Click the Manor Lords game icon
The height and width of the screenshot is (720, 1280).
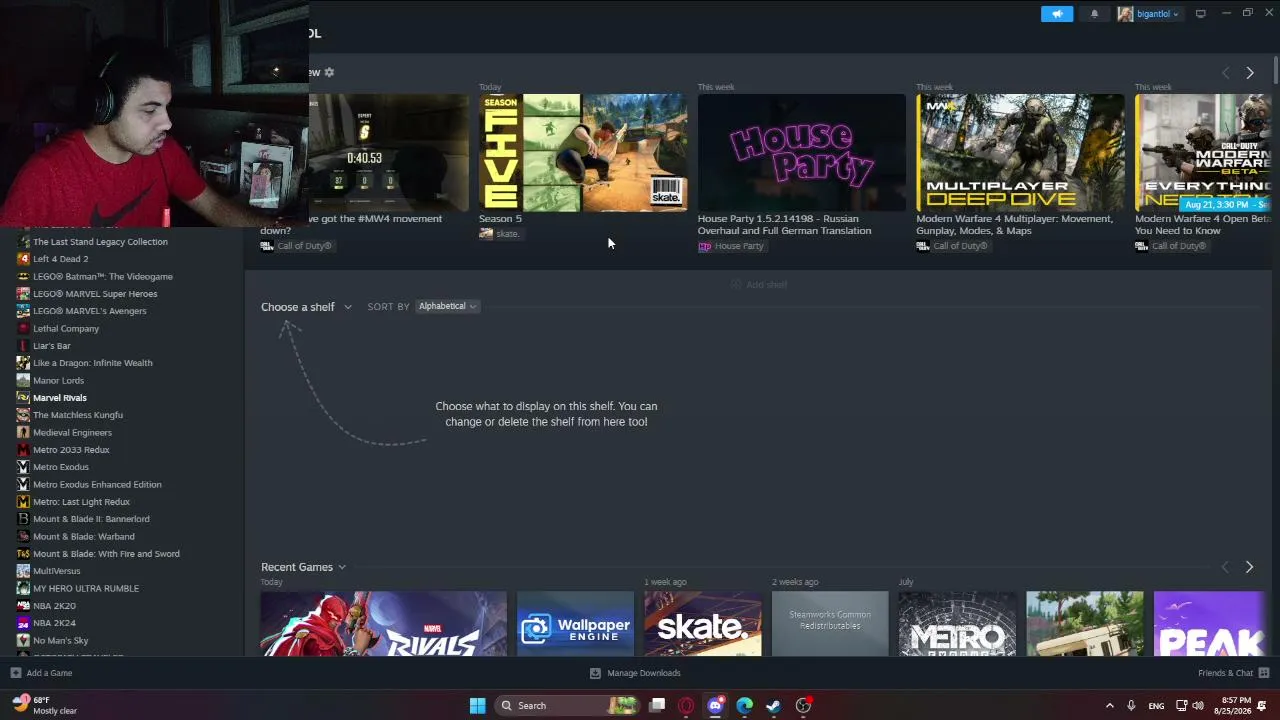(x=23, y=380)
